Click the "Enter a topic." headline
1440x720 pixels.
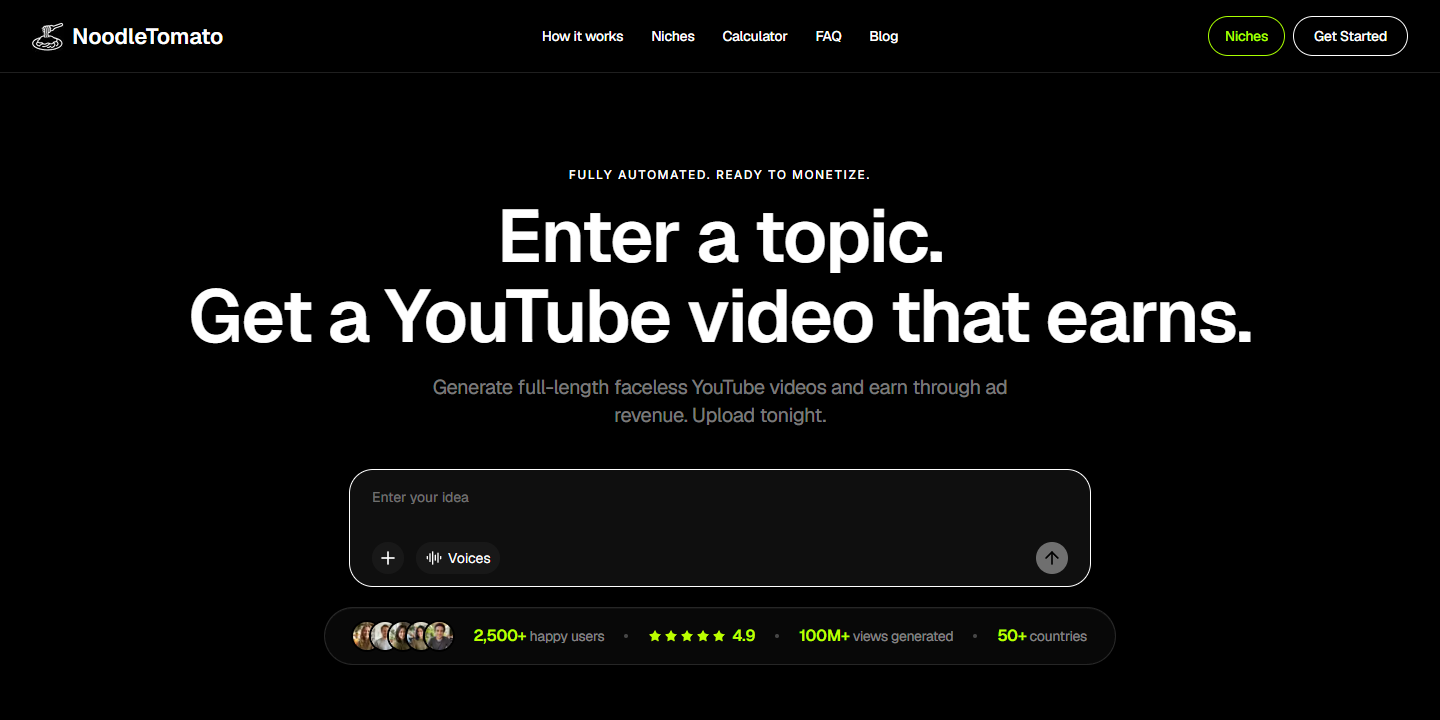coord(721,236)
